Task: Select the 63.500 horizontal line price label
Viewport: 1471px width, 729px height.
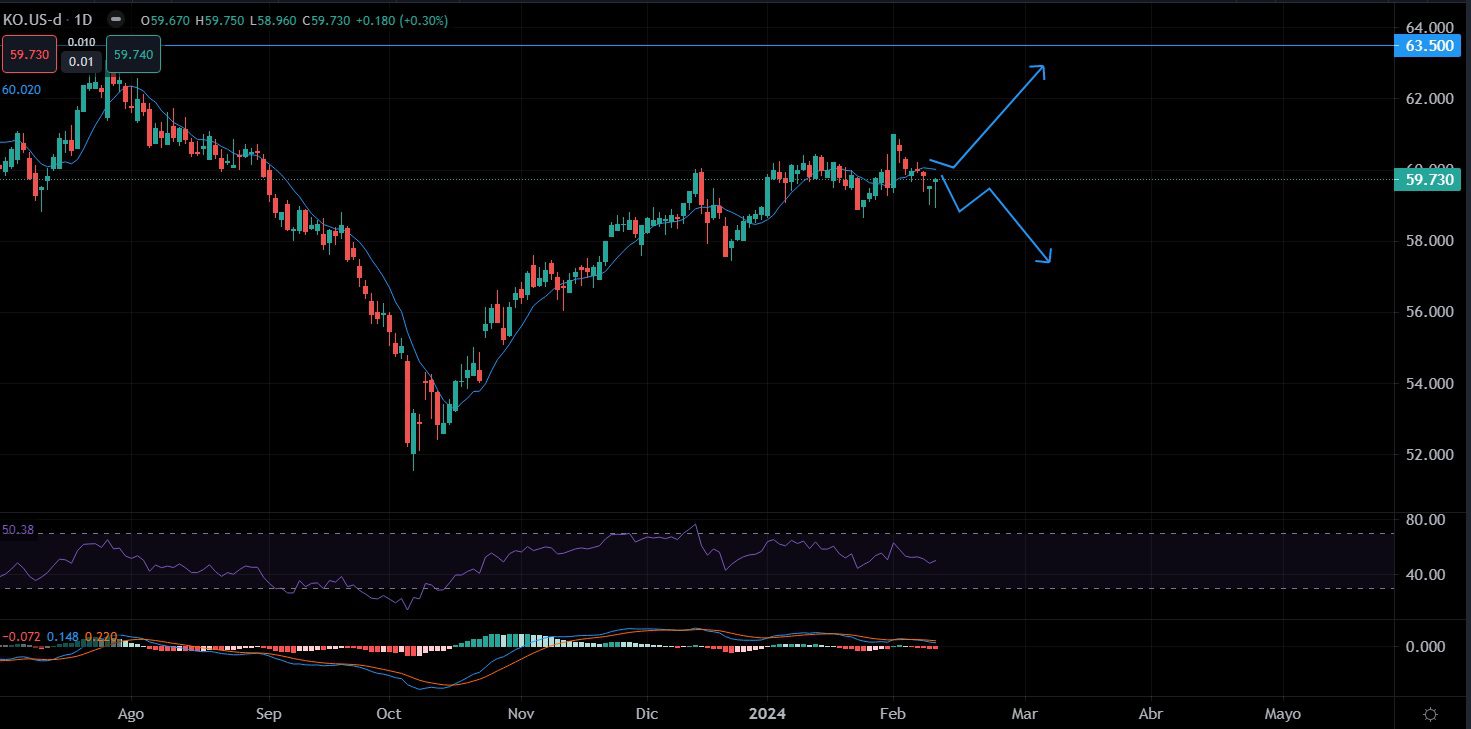Action: [1429, 45]
